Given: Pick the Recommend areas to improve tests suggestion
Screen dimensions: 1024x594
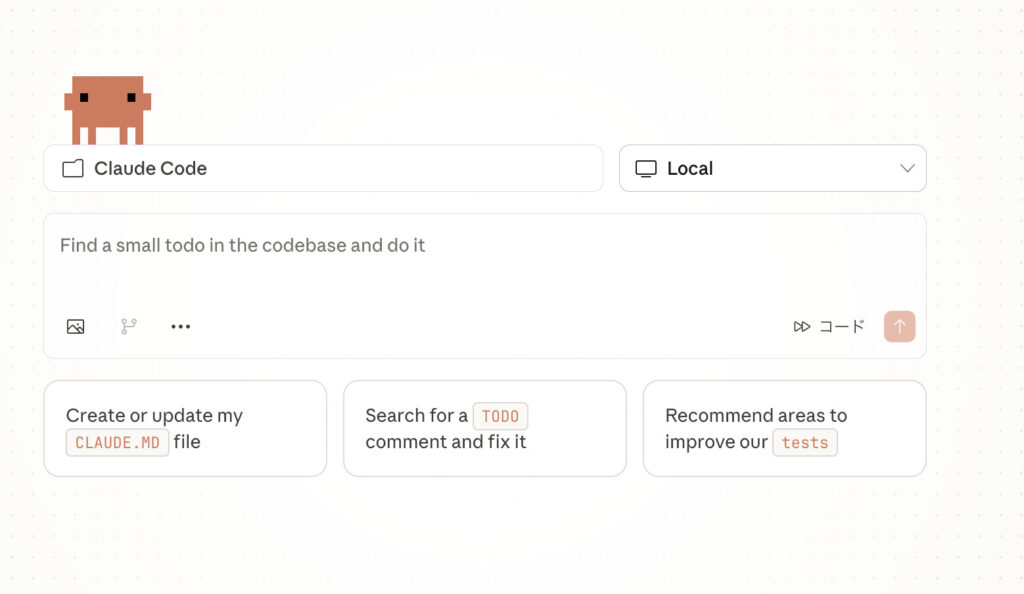Looking at the screenshot, I should (x=784, y=428).
